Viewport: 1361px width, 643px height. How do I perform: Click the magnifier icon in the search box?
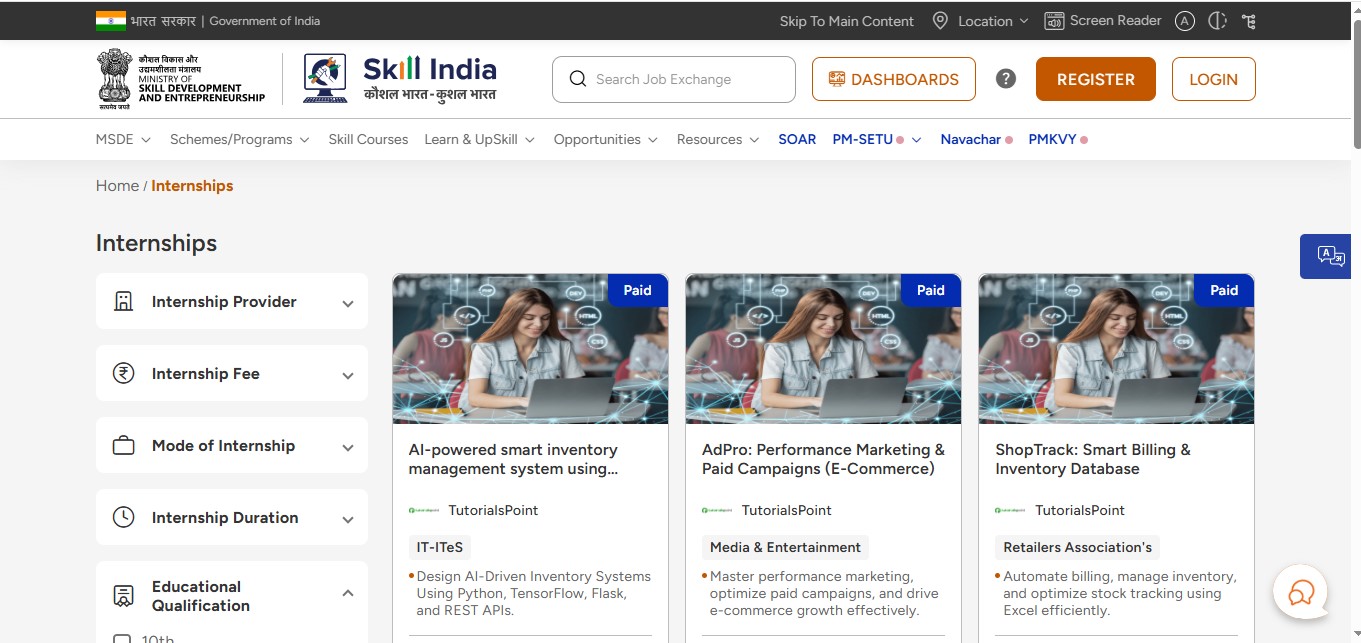point(577,79)
